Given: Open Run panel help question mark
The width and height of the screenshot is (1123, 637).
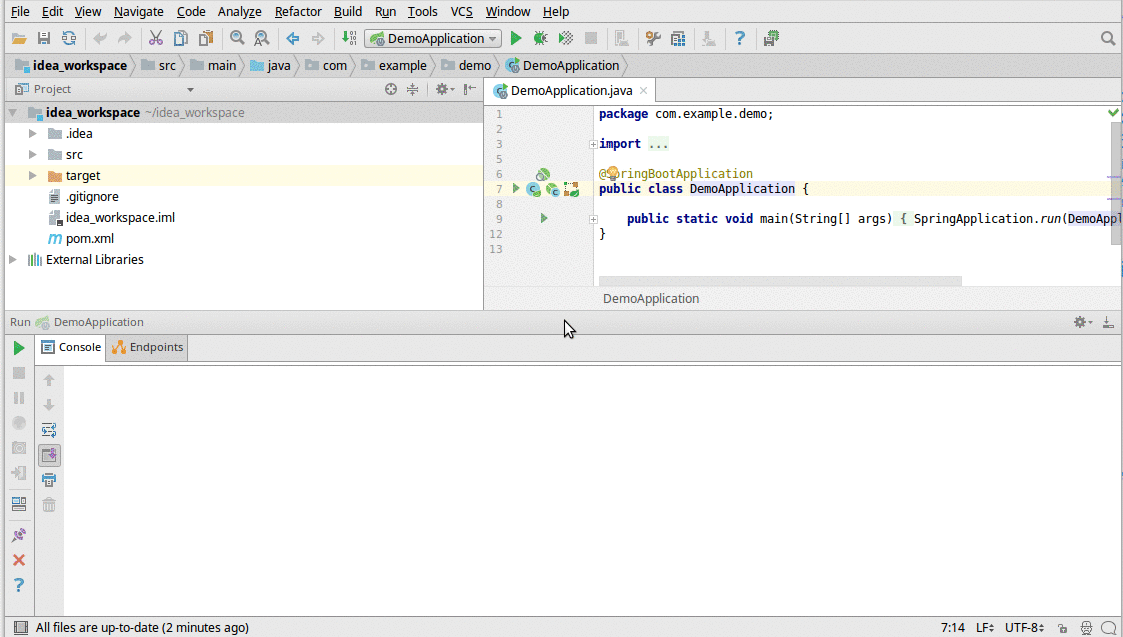Looking at the screenshot, I should pos(19,585).
